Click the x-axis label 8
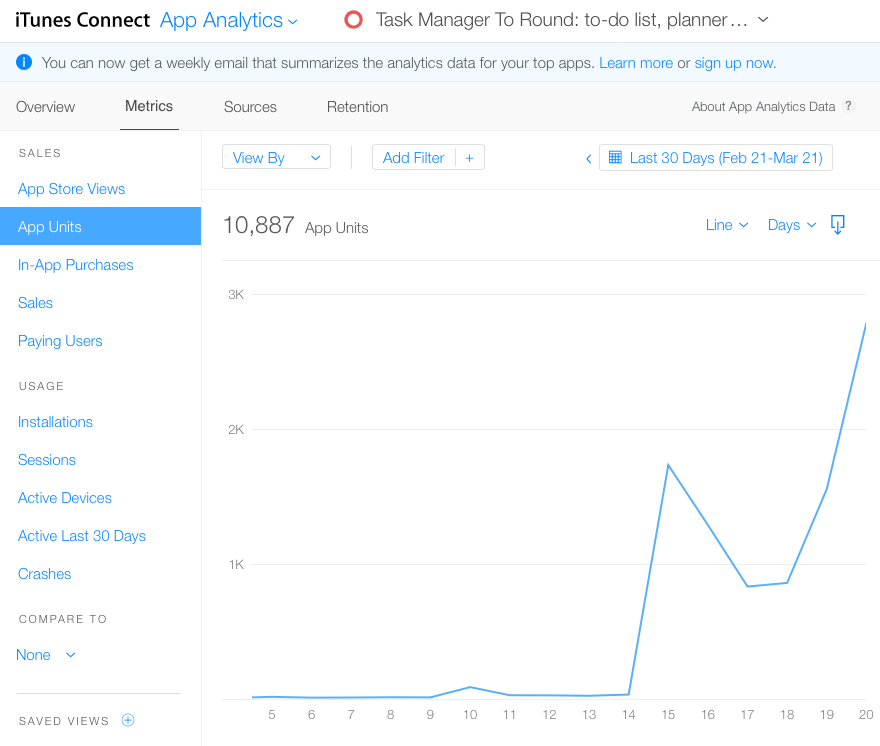 [391, 715]
